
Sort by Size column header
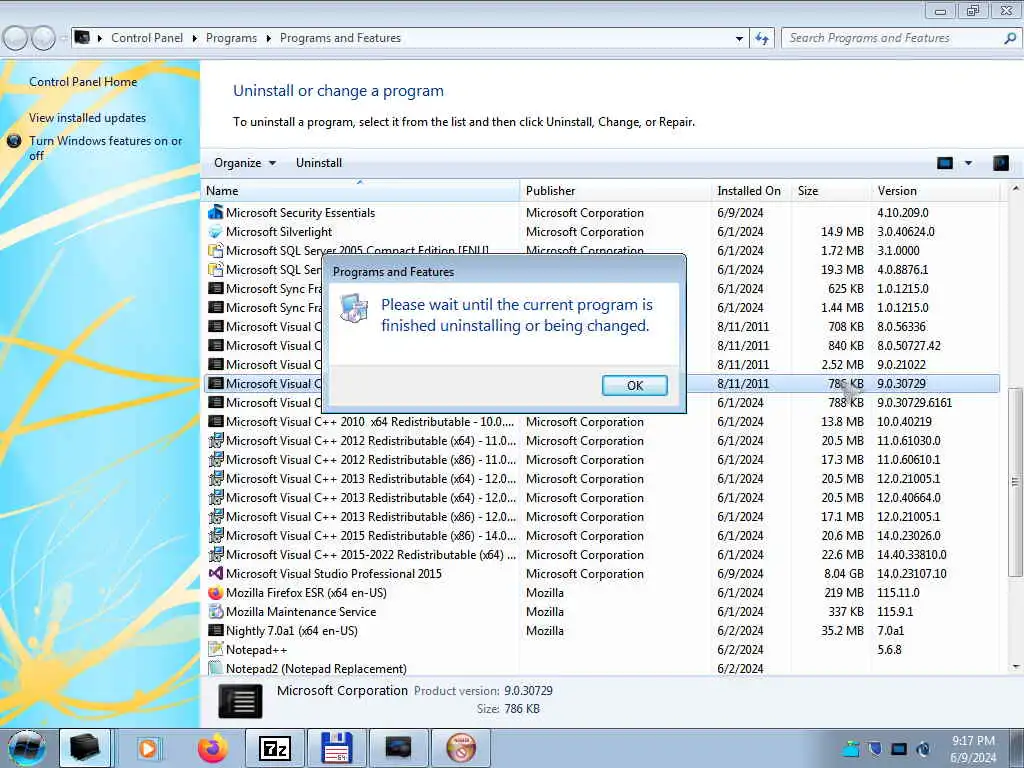tap(831, 191)
